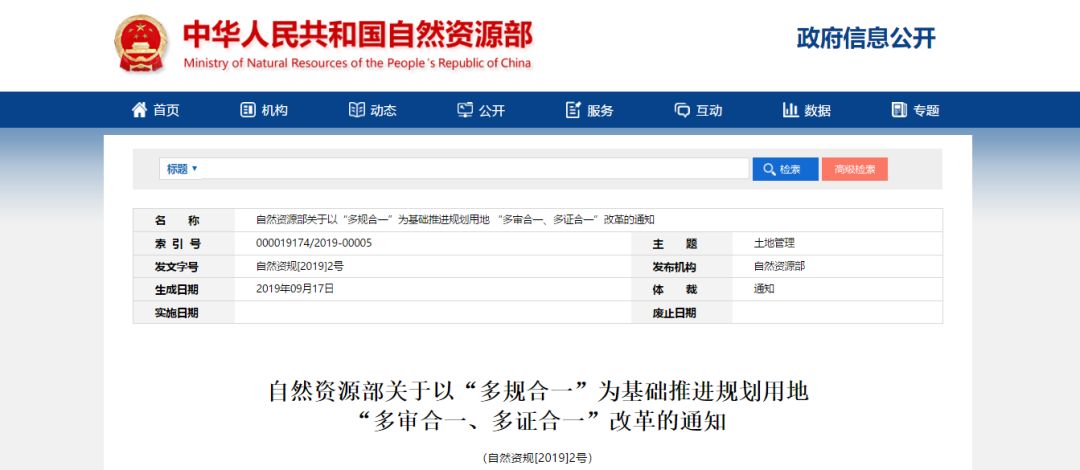
Task: Click the English ministry name subtitle
Action: (x=357, y=63)
